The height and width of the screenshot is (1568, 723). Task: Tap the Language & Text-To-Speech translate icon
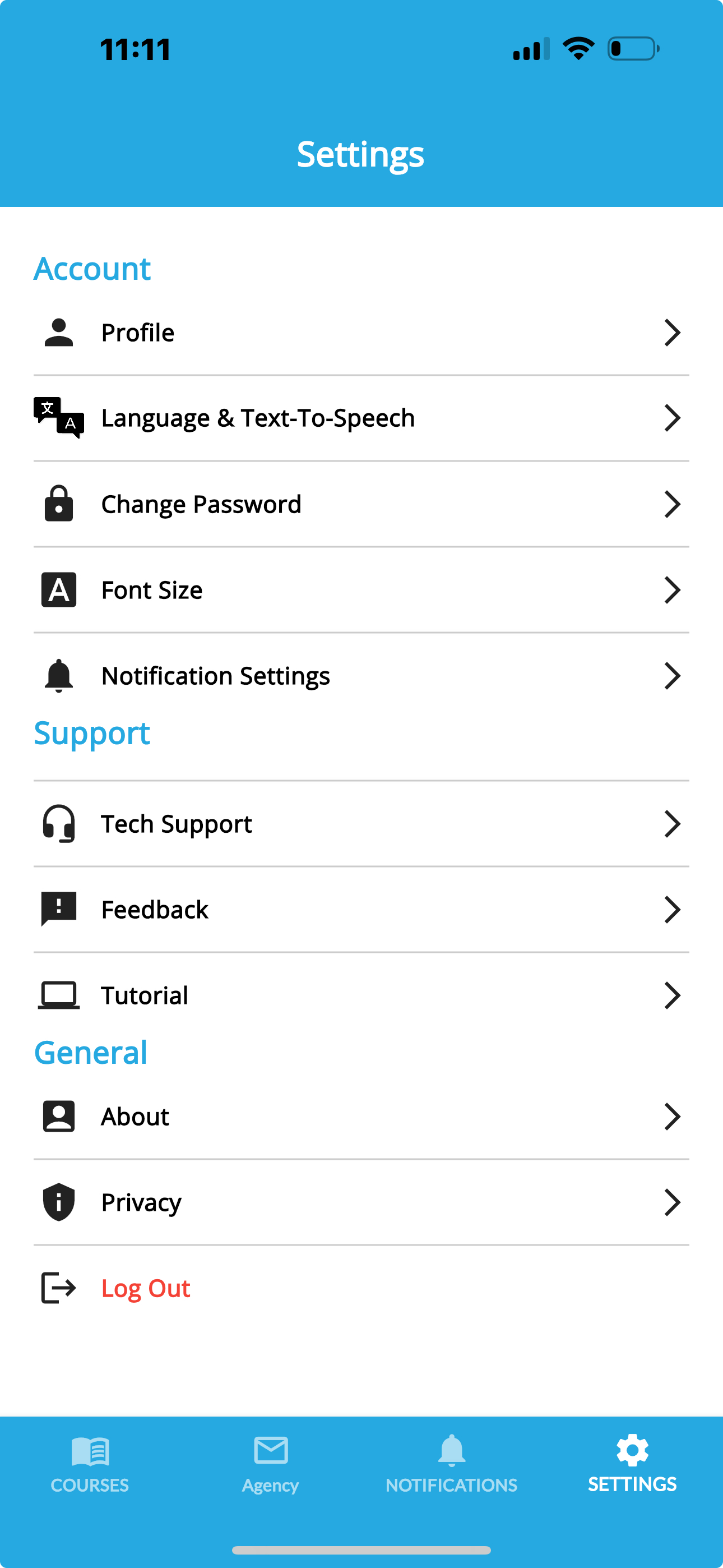click(58, 418)
